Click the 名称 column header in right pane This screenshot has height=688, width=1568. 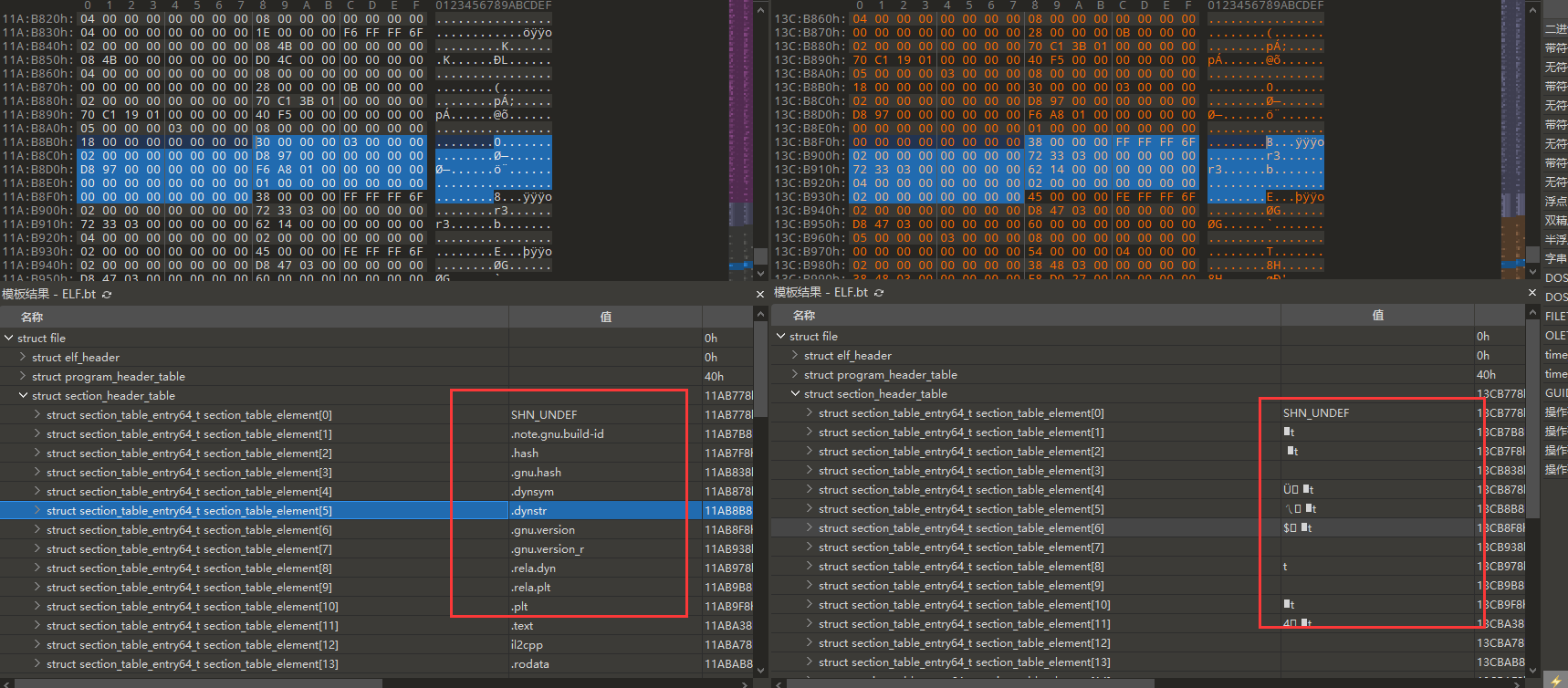coord(1026,315)
